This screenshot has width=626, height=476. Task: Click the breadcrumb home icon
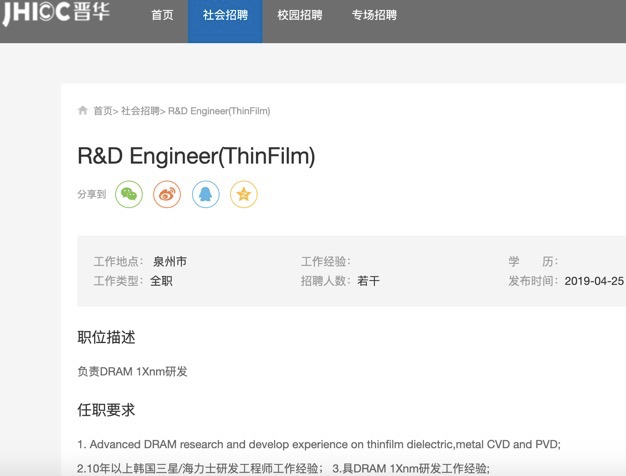click(83, 111)
